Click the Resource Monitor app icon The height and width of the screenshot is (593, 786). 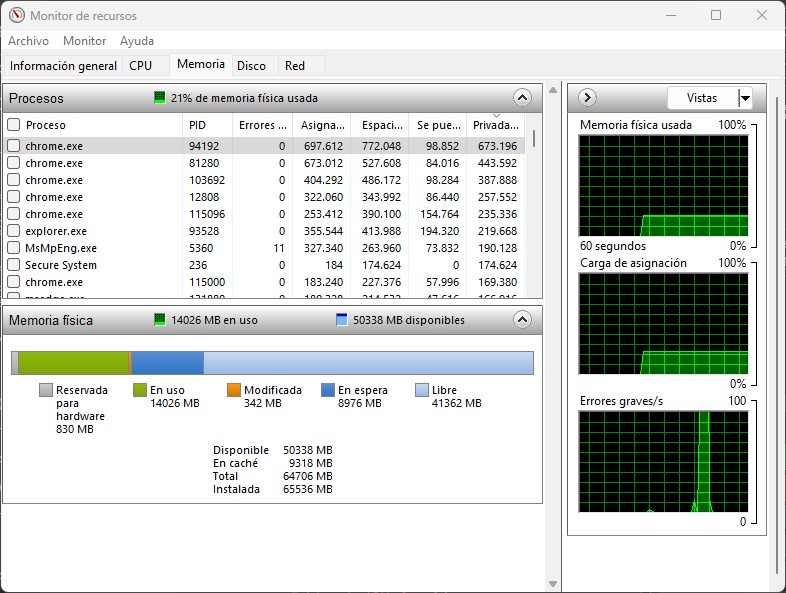(17, 15)
